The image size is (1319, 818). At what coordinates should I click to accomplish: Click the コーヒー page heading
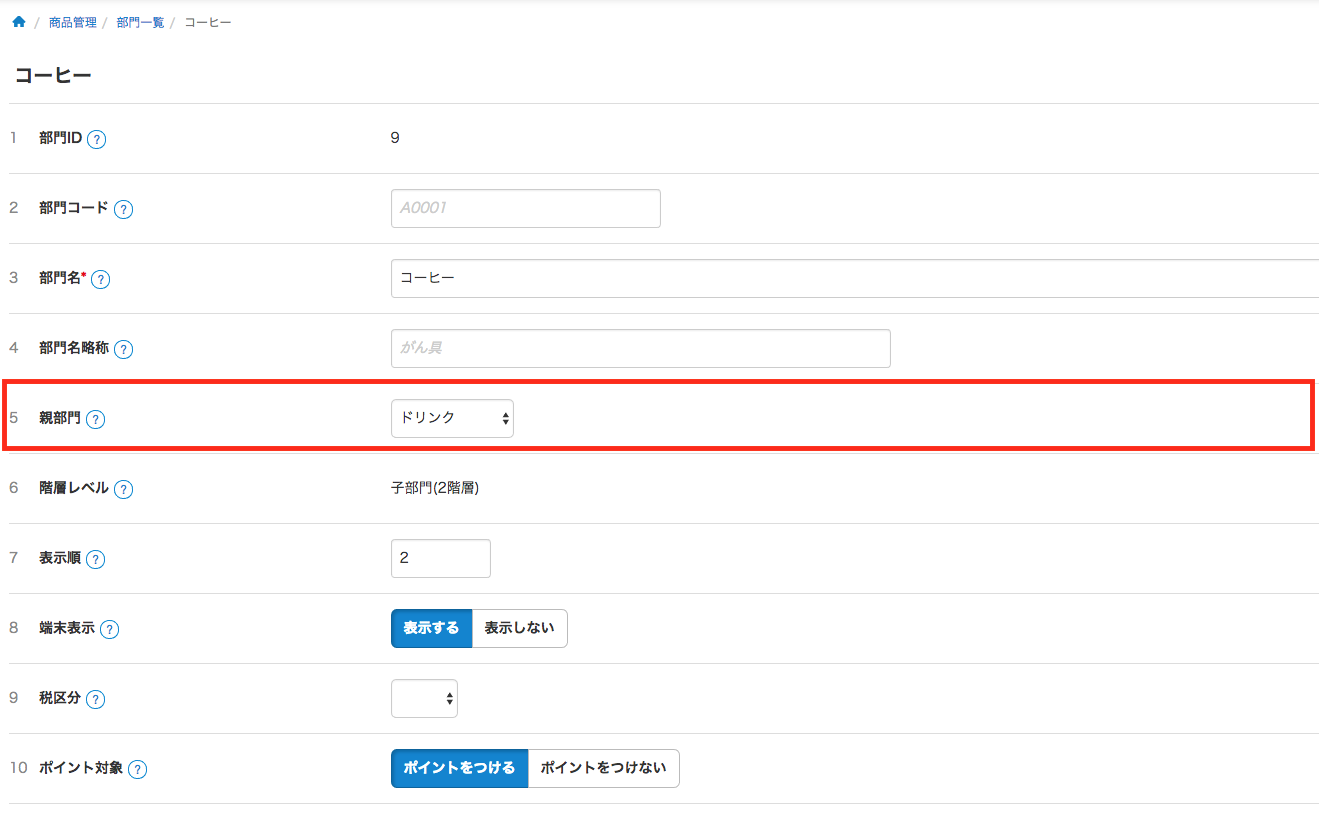pos(53,75)
